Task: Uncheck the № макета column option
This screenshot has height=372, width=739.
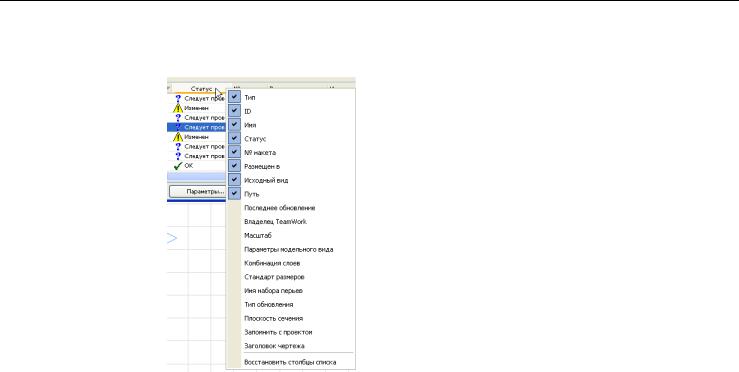Action: pos(290,153)
